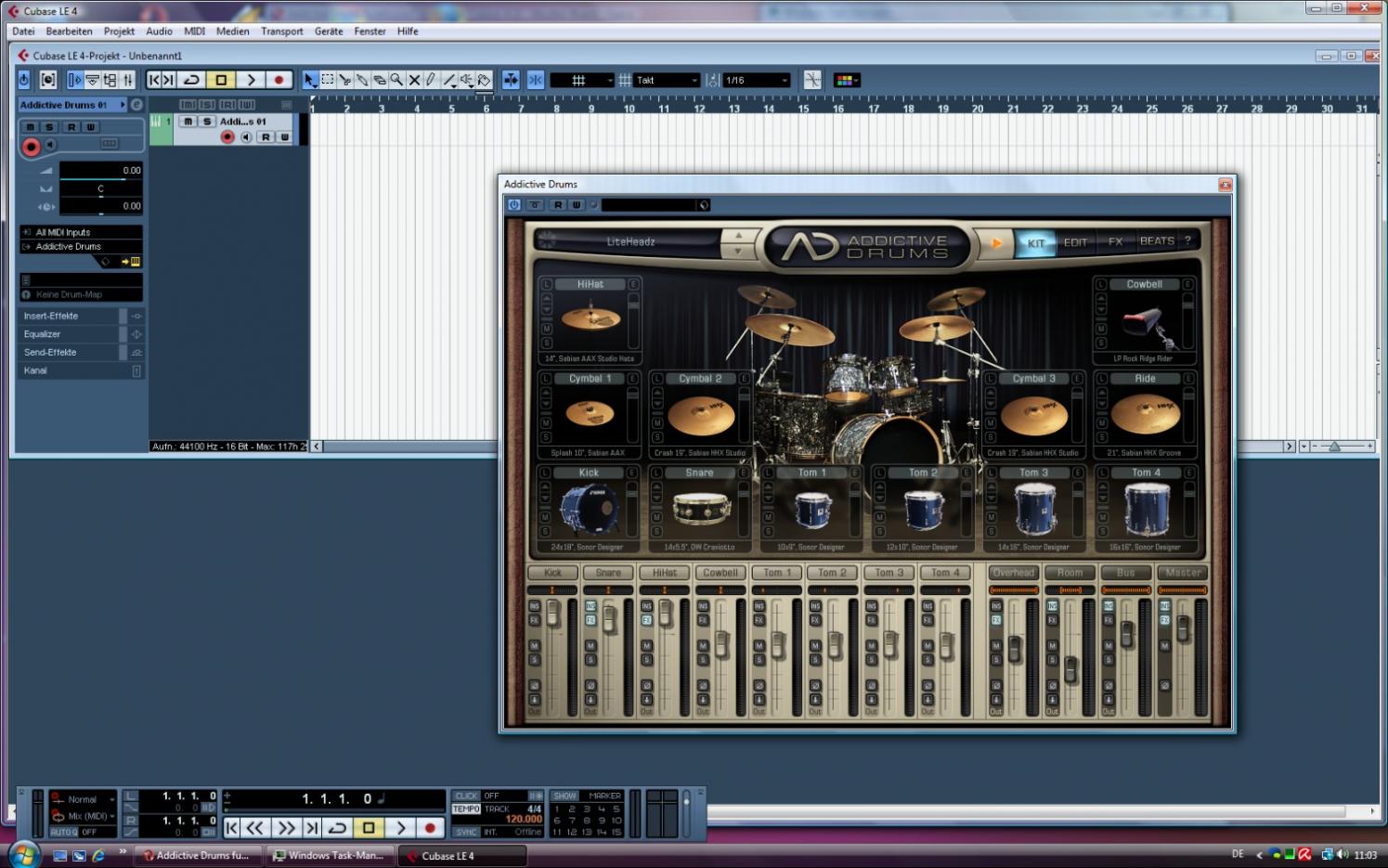Click the Room mixer channel button
The width and height of the screenshot is (1388, 868).
1070,573
